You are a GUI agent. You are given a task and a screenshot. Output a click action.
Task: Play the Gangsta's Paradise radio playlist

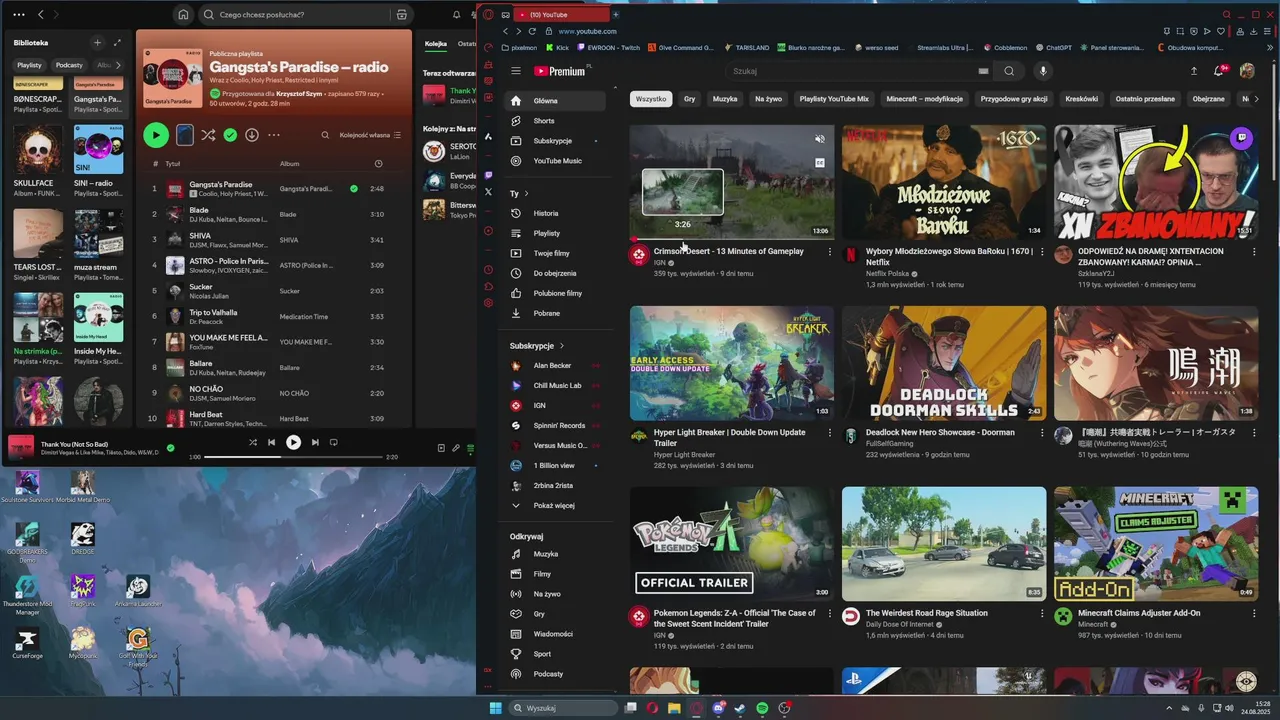click(x=156, y=135)
